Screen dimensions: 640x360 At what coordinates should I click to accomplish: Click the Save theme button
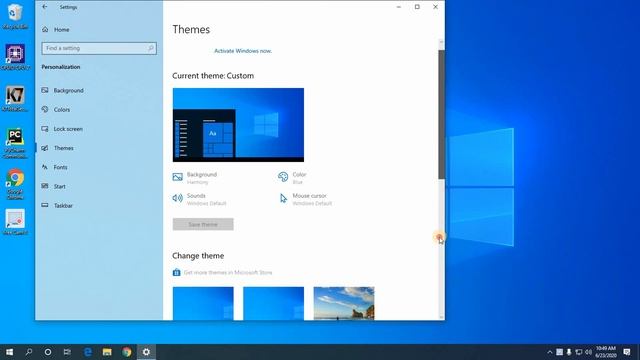[203, 224]
